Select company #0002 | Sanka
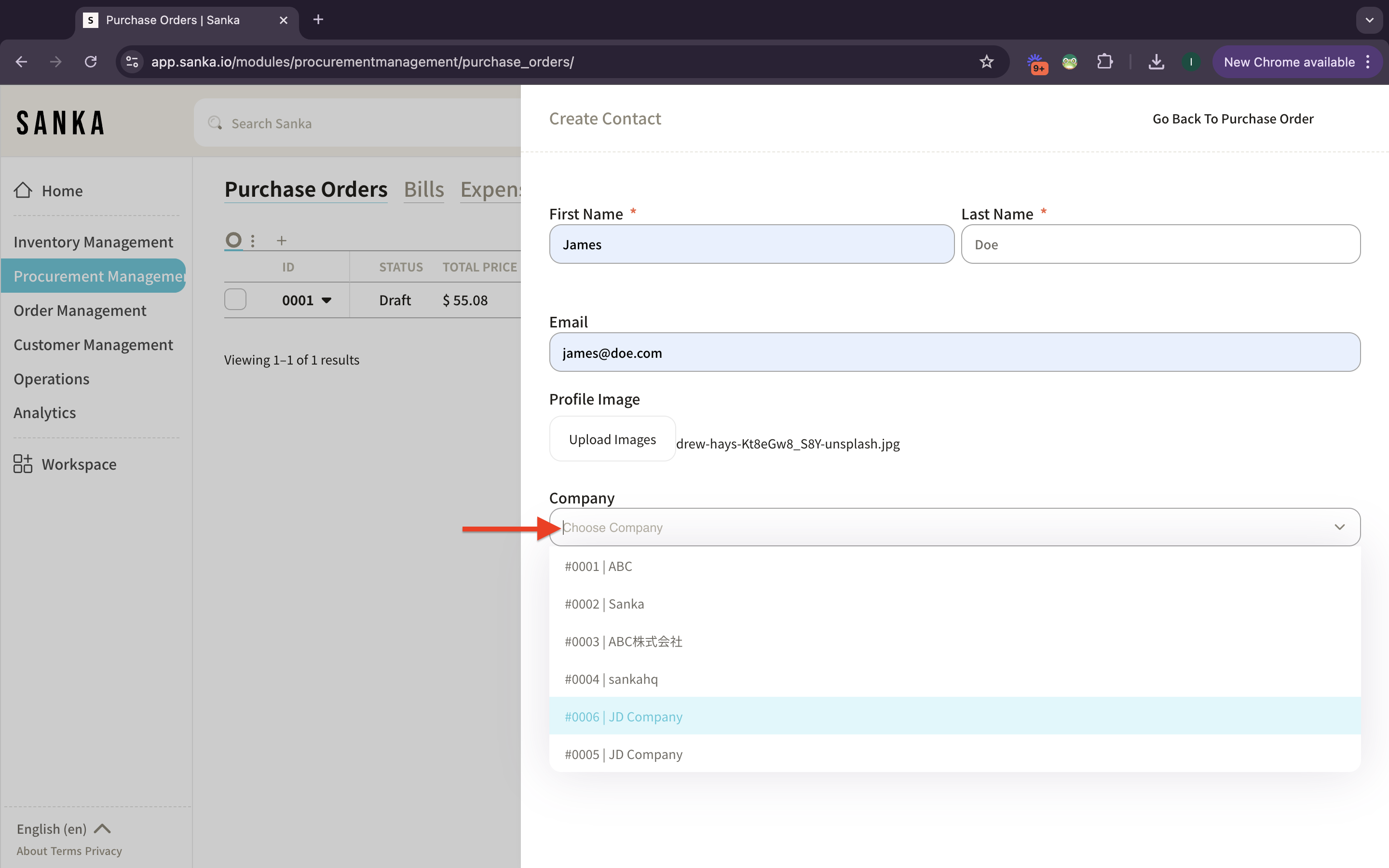This screenshot has height=868, width=1389. (954, 604)
